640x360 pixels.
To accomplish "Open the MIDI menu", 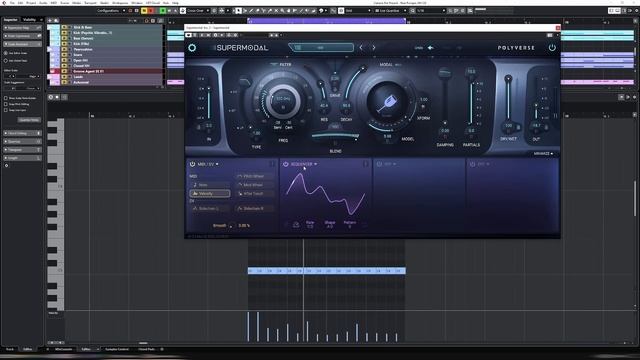I will (x=53, y=2).
